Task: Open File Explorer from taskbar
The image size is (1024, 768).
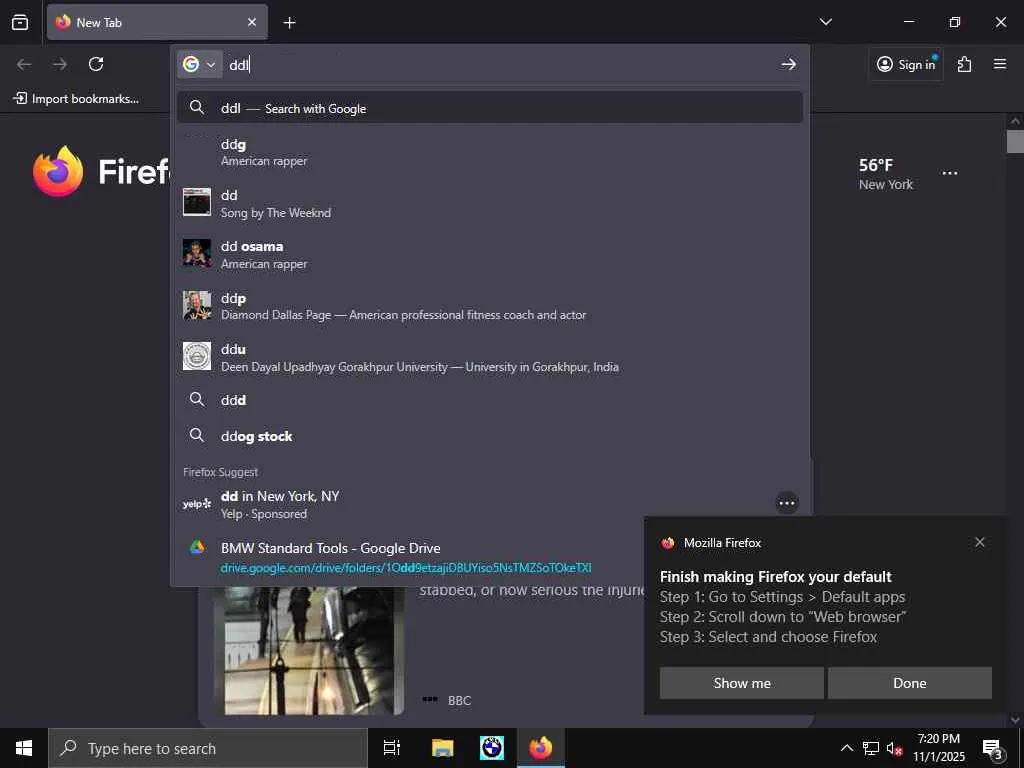Action: click(x=442, y=748)
